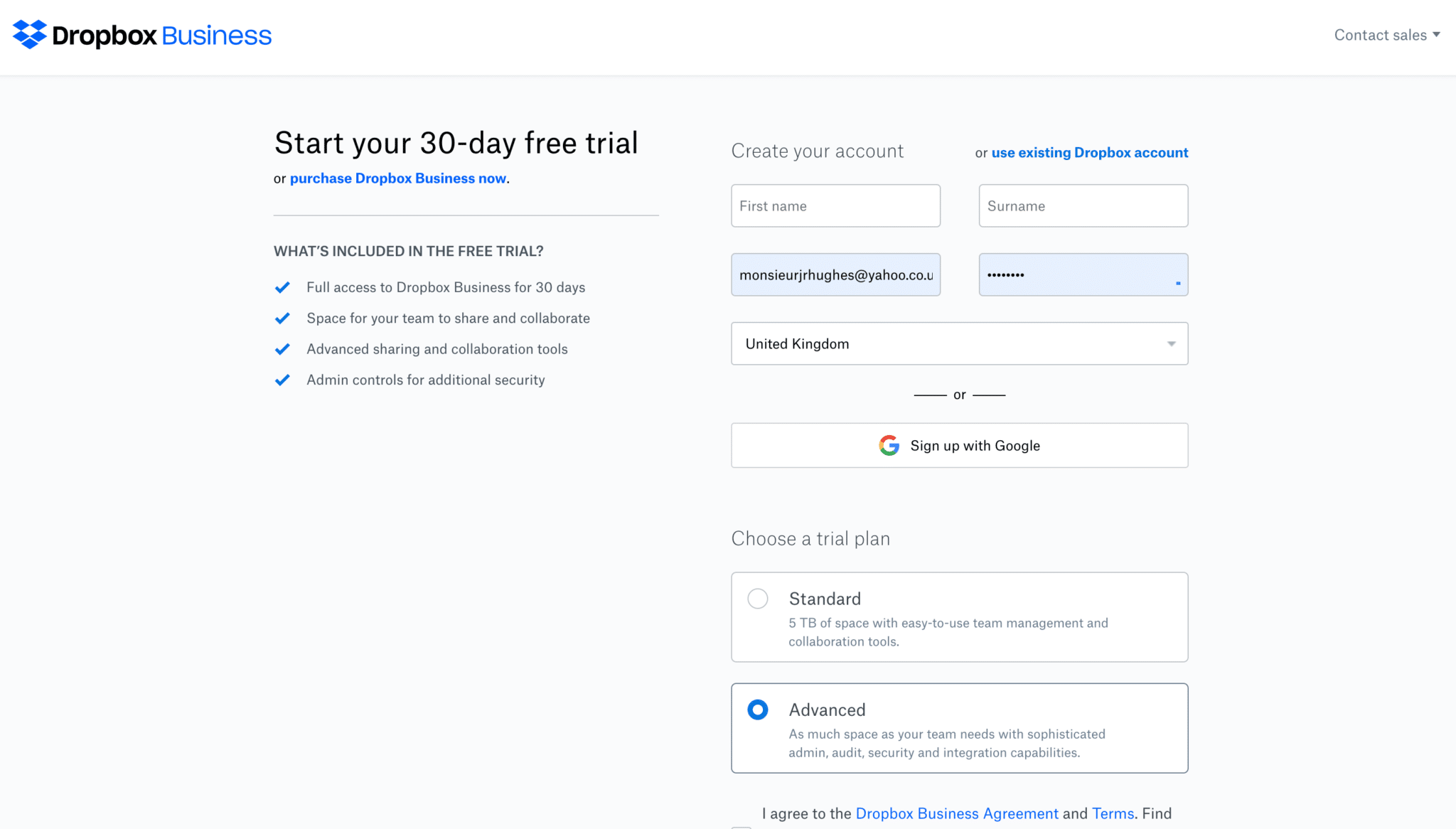Open the Dropbox Business Agreement link

957,813
